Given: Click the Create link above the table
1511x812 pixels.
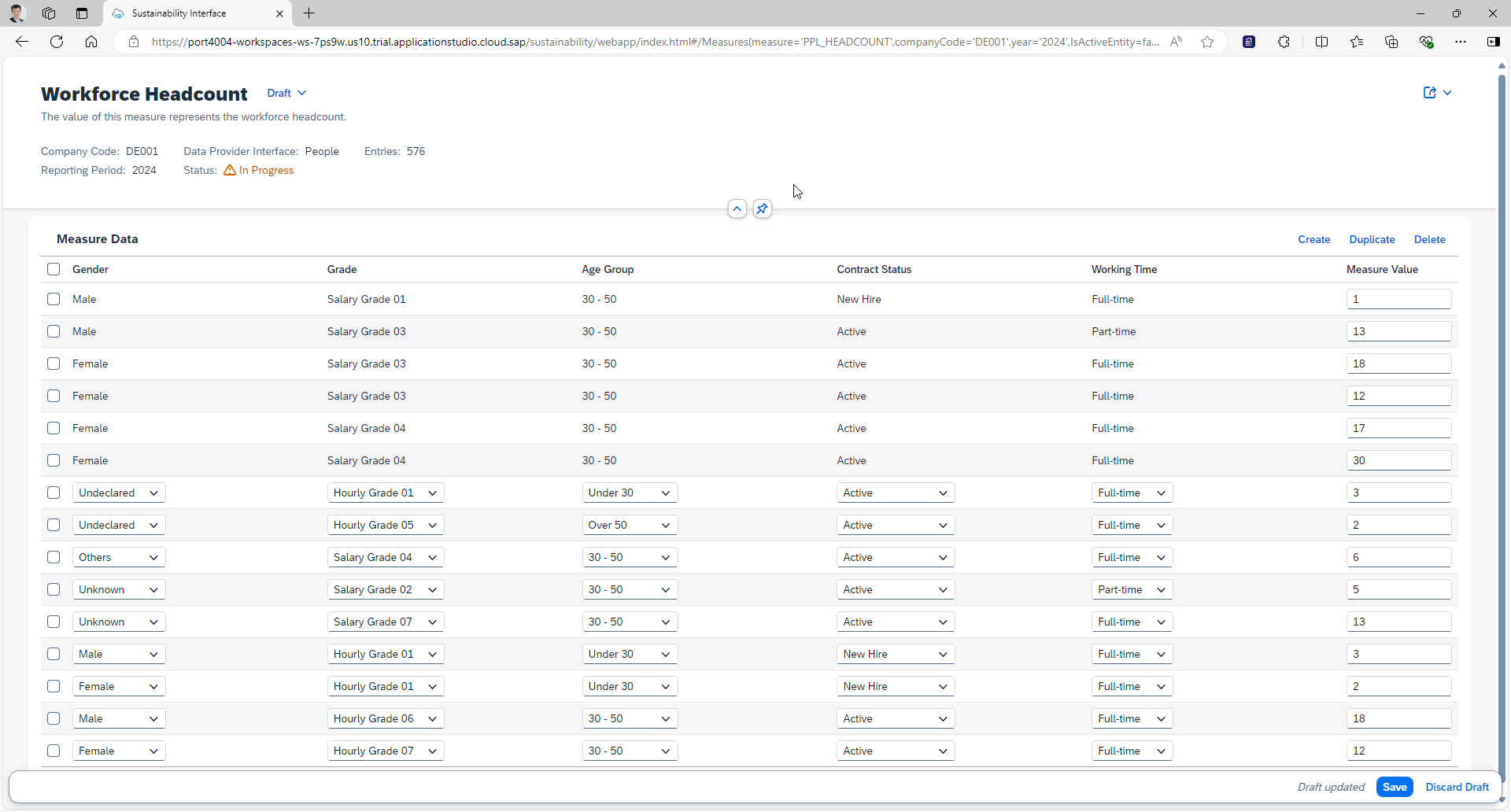Looking at the screenshot, I should [1313, 239].
